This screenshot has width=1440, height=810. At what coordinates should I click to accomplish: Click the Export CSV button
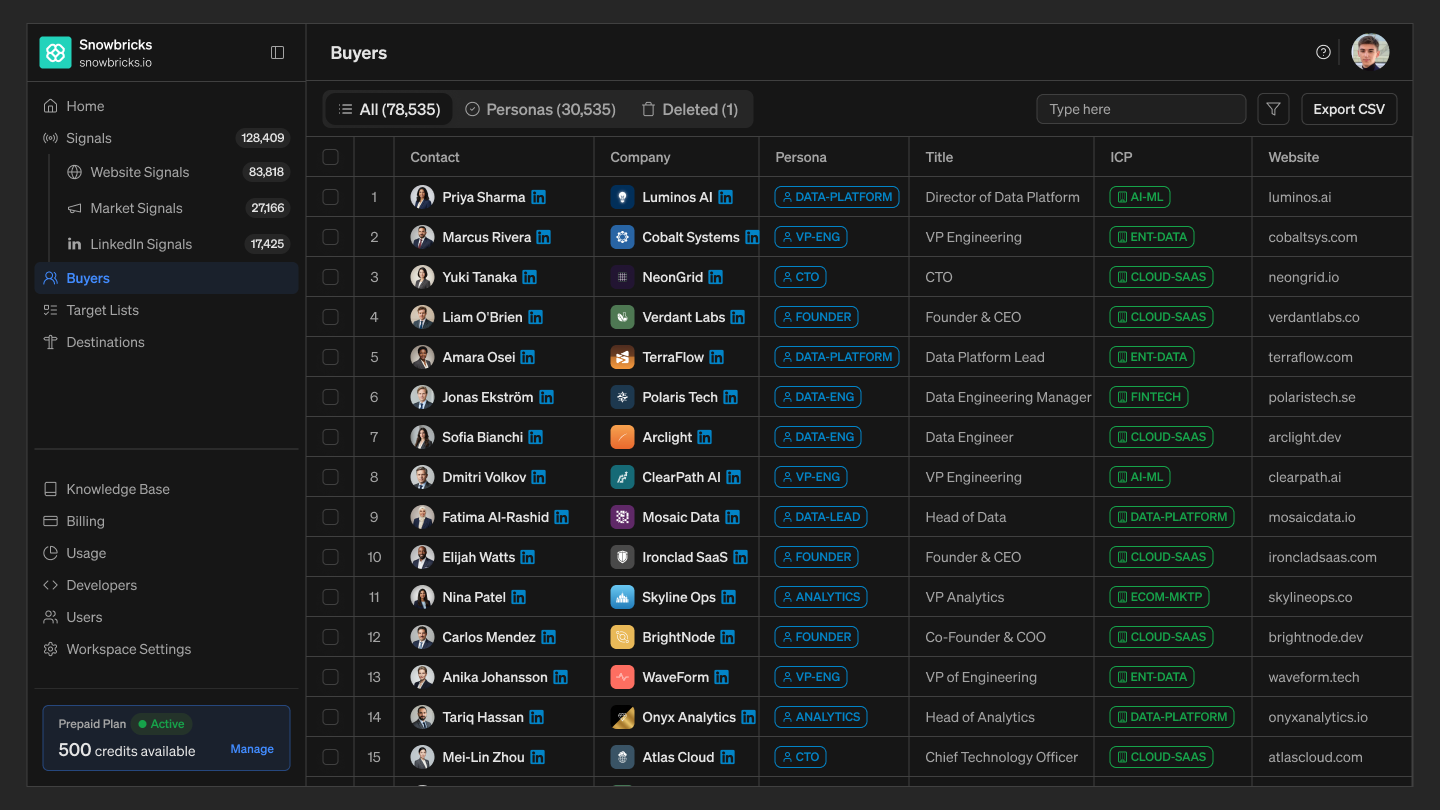tap(1349, 109)
